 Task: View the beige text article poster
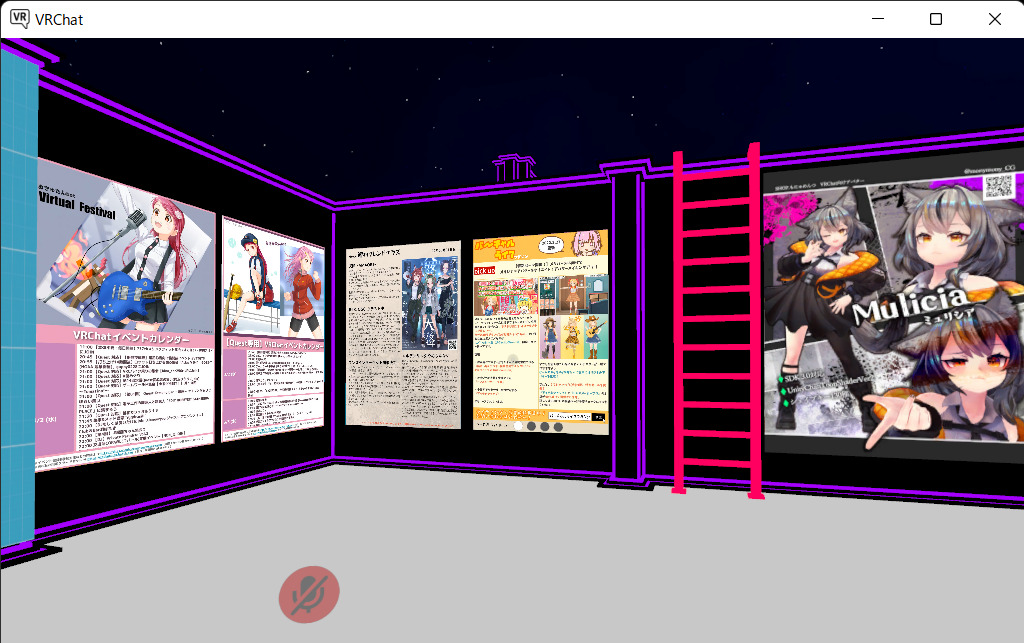pos(403,335)
